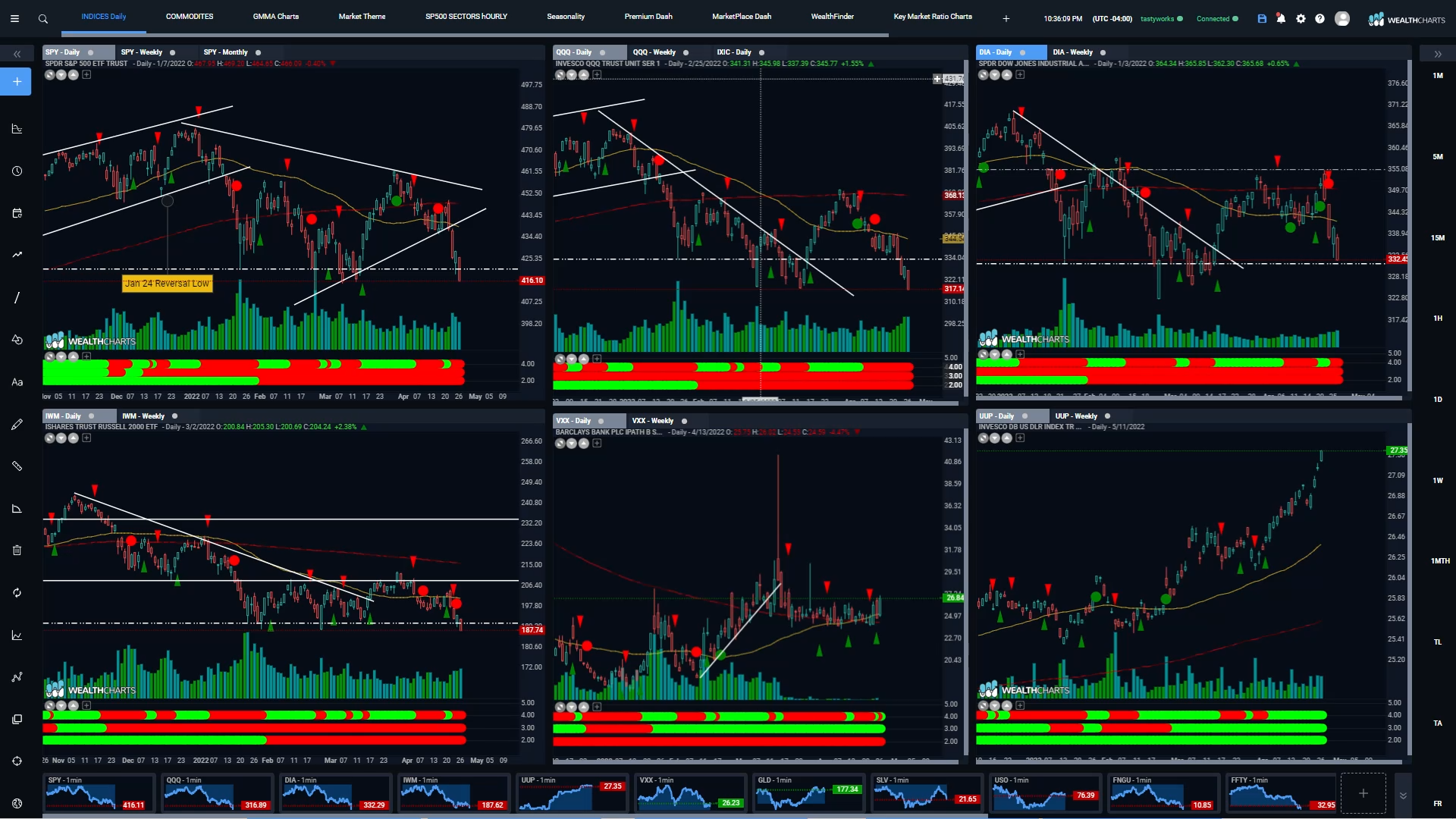The width and height of the screenshot is (1456, 819).
Task: Select the line drawing tool
Action: click(17, 297)
